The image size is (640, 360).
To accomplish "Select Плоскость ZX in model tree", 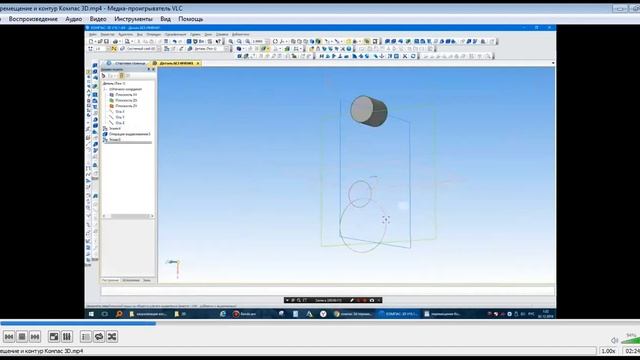I will 123,100.
